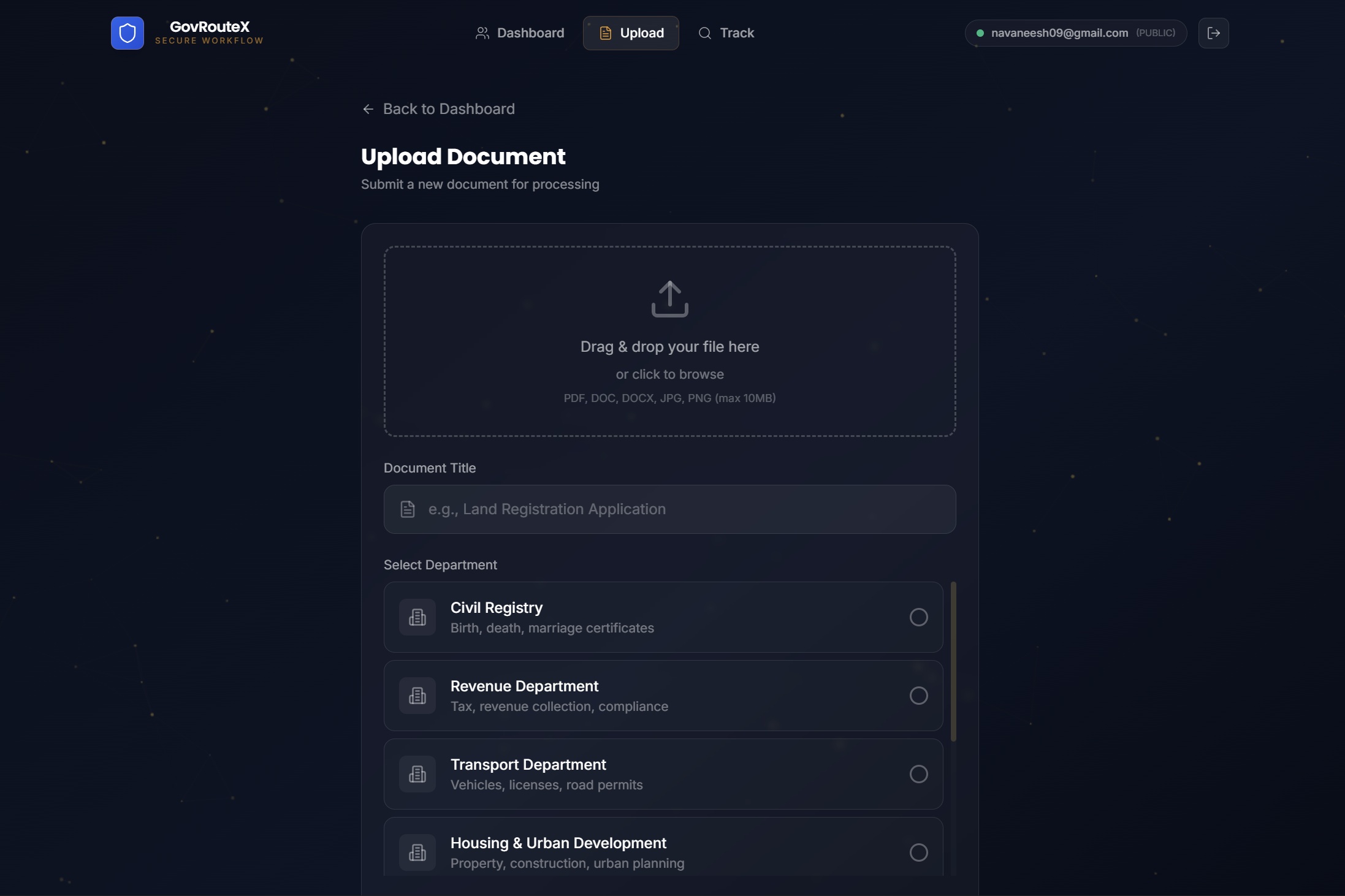
Task: Click the logout icon button
Action: click(1213, 33)
